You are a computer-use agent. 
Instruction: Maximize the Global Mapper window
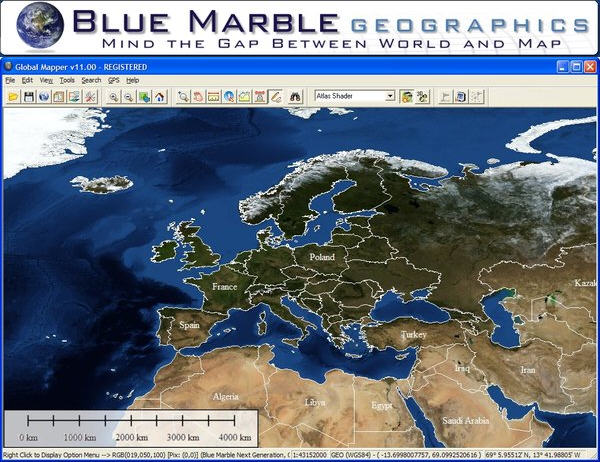tap(576, 67)
